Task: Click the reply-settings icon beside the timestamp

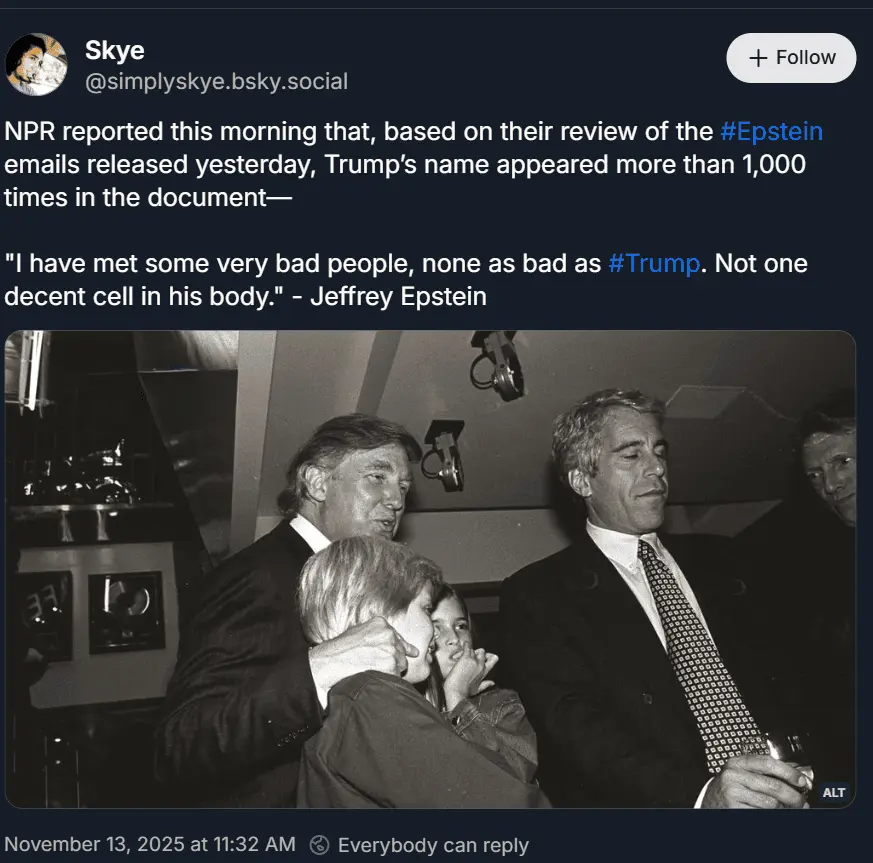Action: pos(320,845)
